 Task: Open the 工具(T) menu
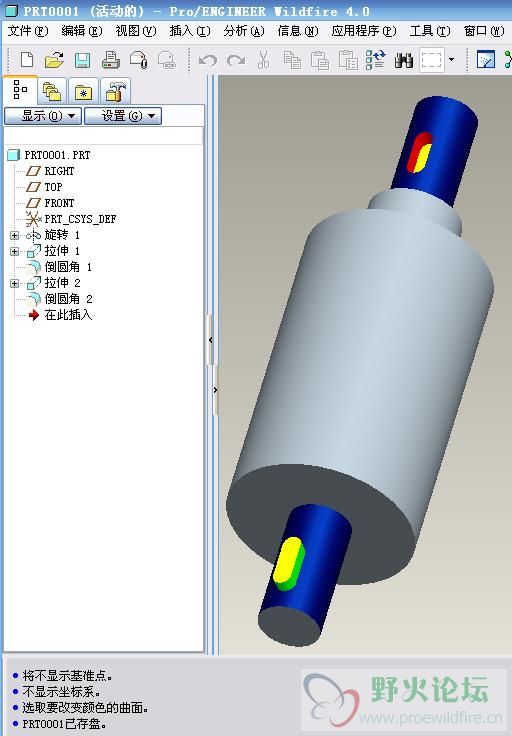point(430,31)
